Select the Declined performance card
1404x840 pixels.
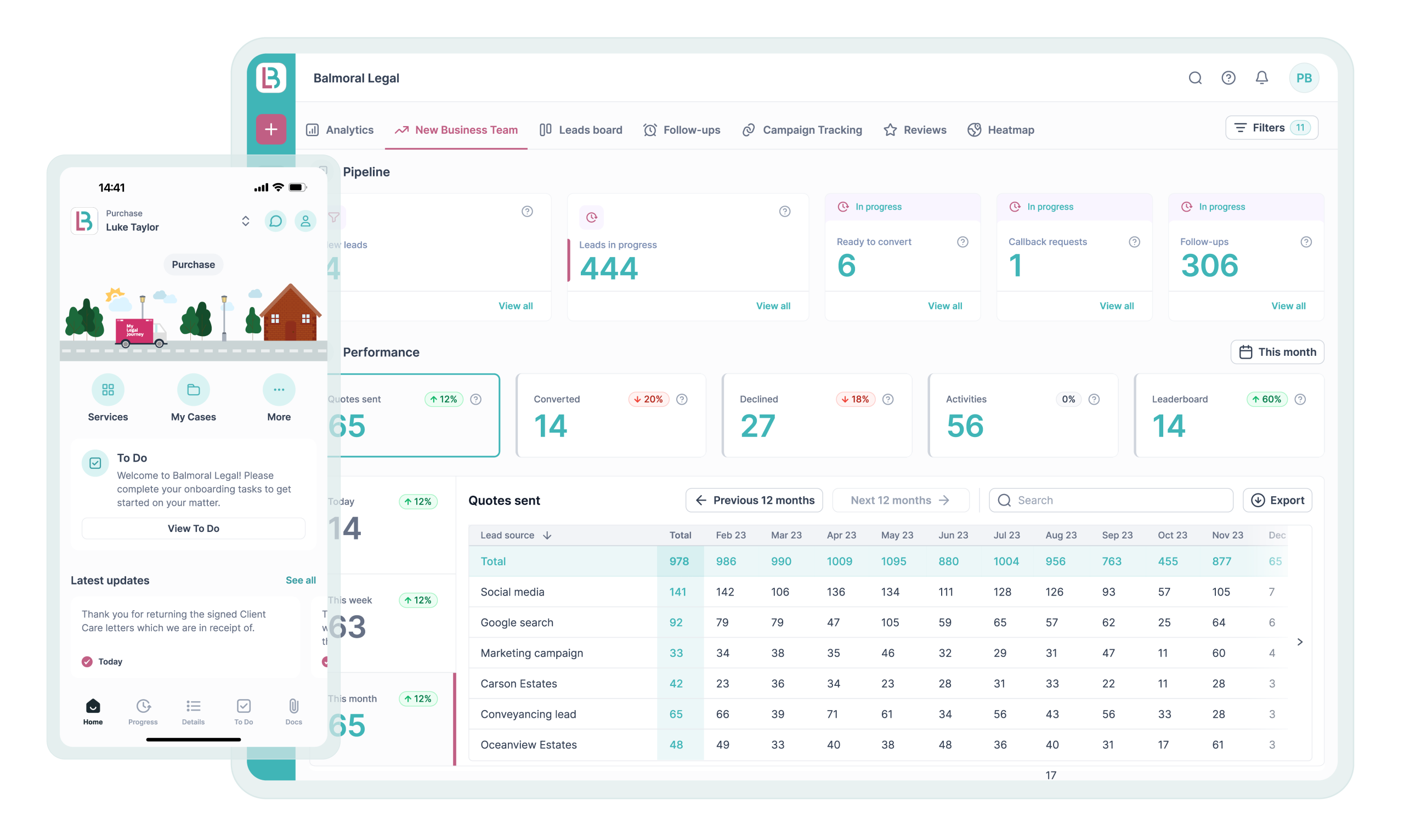[817, 415]
